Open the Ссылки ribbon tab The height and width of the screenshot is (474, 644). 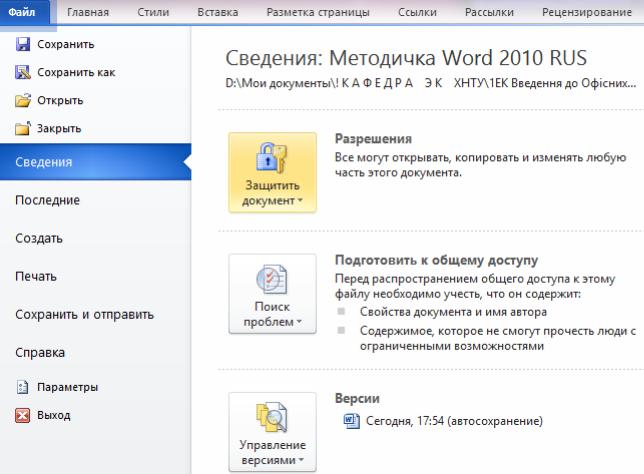point(417,12)
